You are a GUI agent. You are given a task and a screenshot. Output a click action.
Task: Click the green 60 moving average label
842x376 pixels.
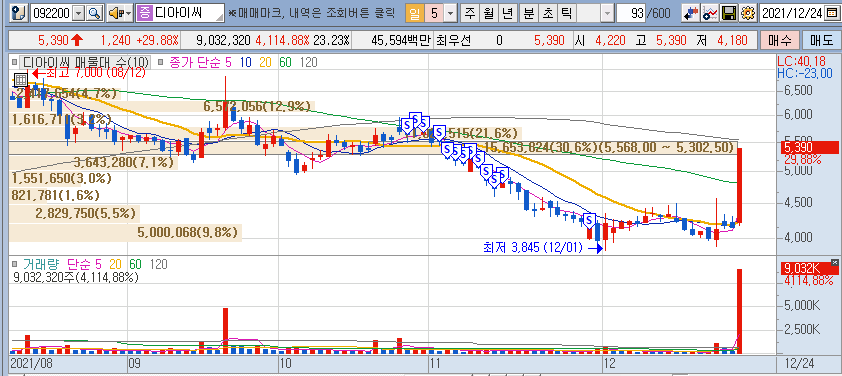pos(285,62)
